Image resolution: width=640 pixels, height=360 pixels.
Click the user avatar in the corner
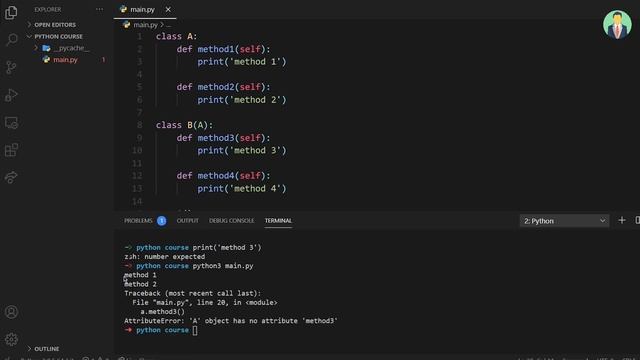pos(617,24)
